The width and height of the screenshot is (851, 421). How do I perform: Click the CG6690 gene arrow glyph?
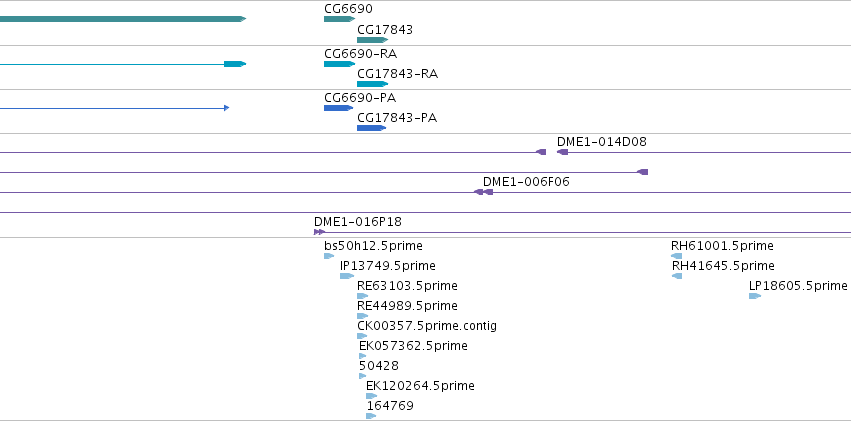pos(338,19)
